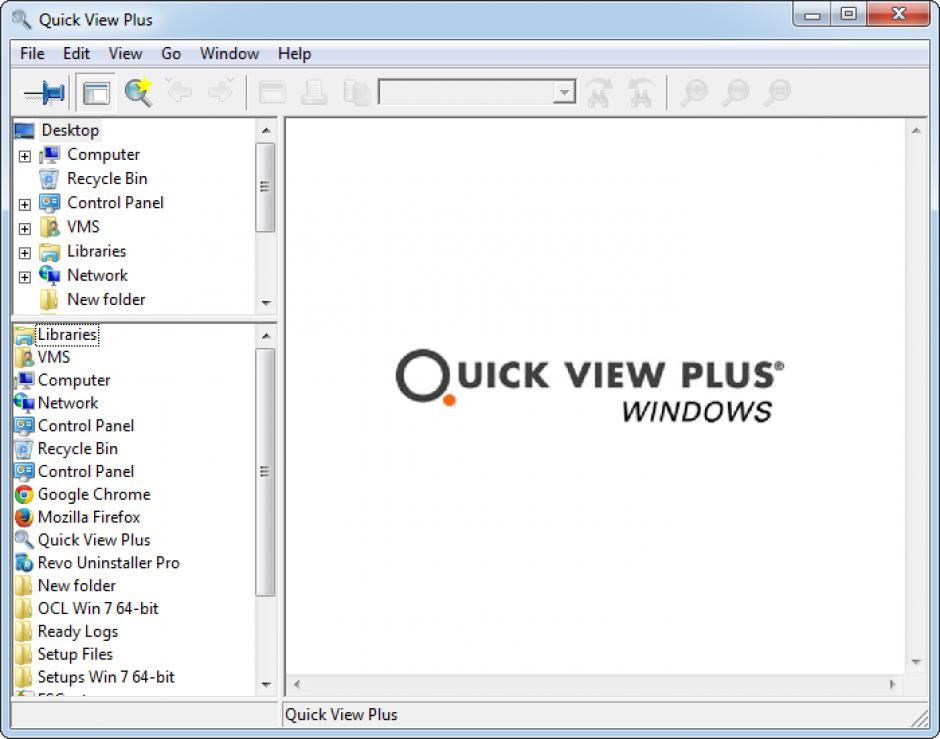Expand the Network tree node

(25, 277)
